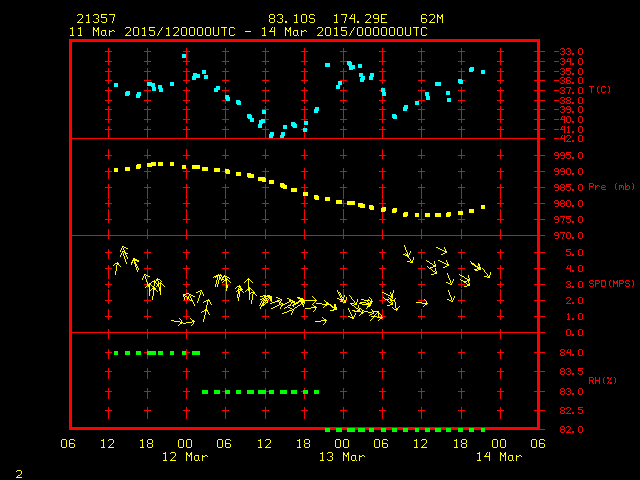The width and height of the screenshot is (640, 480).
Task: Click the "82.5" humidity tick value
Action: [571, 411]
